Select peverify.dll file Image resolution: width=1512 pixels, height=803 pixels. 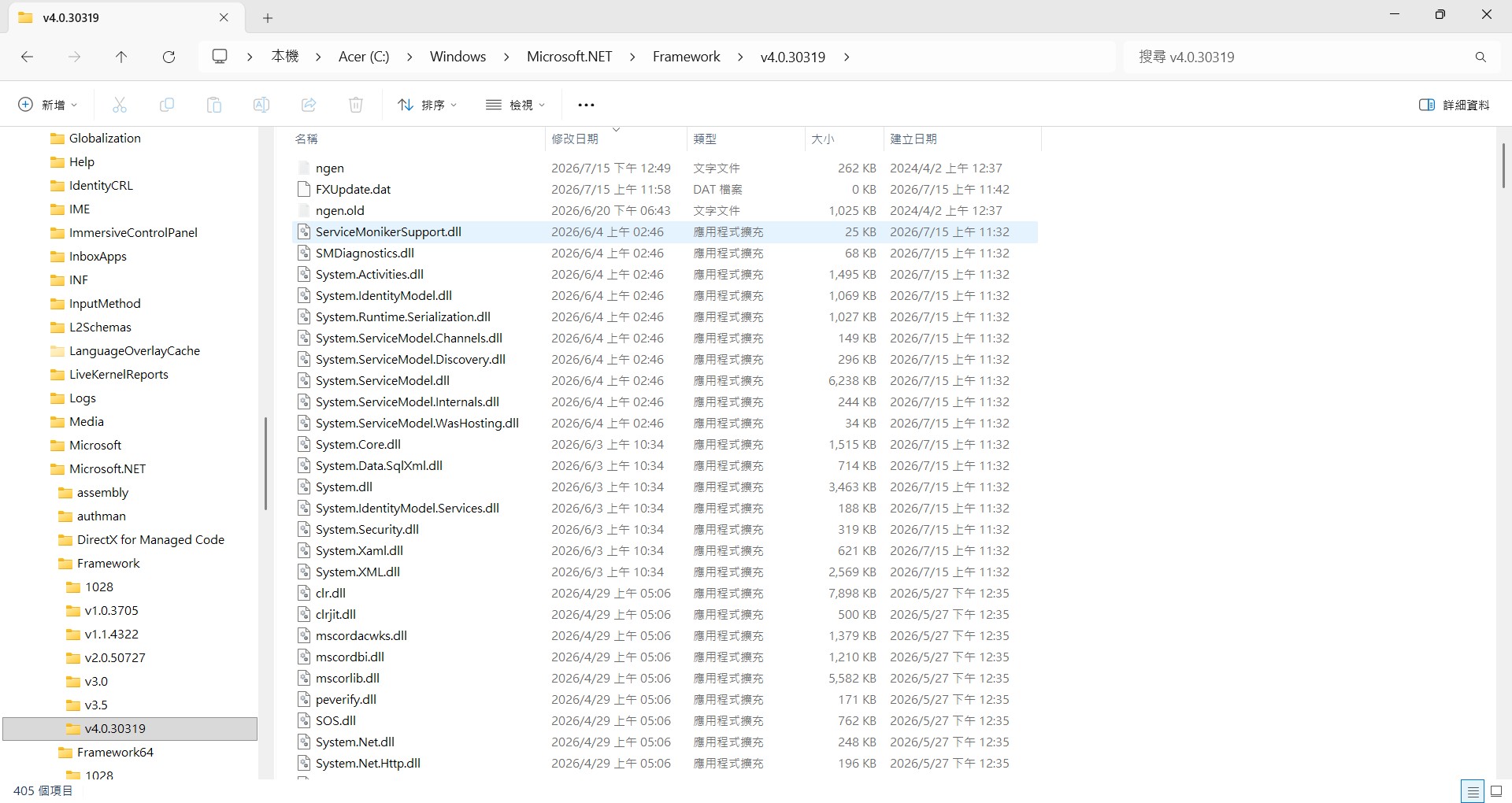[665, 700]
